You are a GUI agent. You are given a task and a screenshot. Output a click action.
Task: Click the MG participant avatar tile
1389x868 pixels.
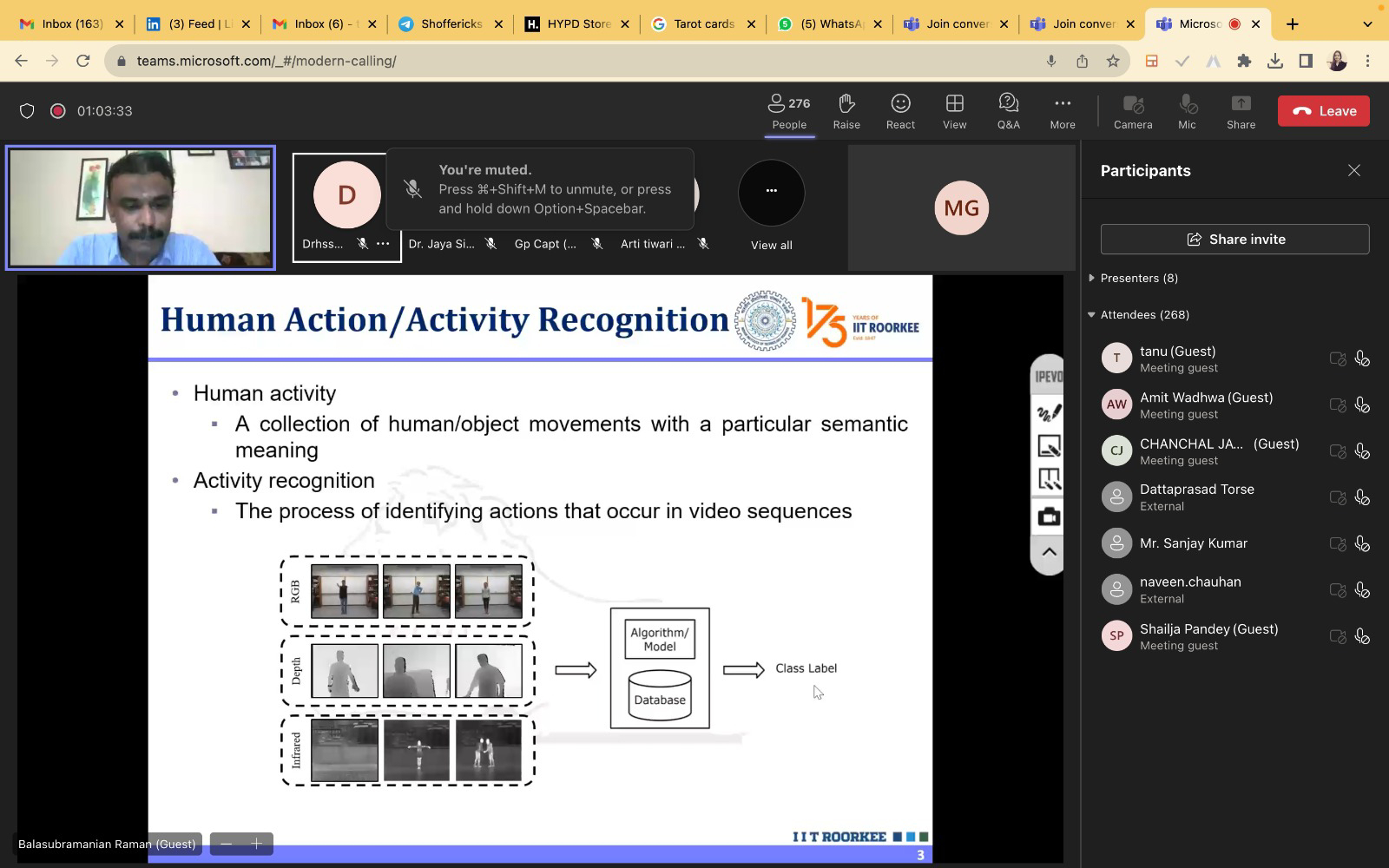[x=961, y=207]
